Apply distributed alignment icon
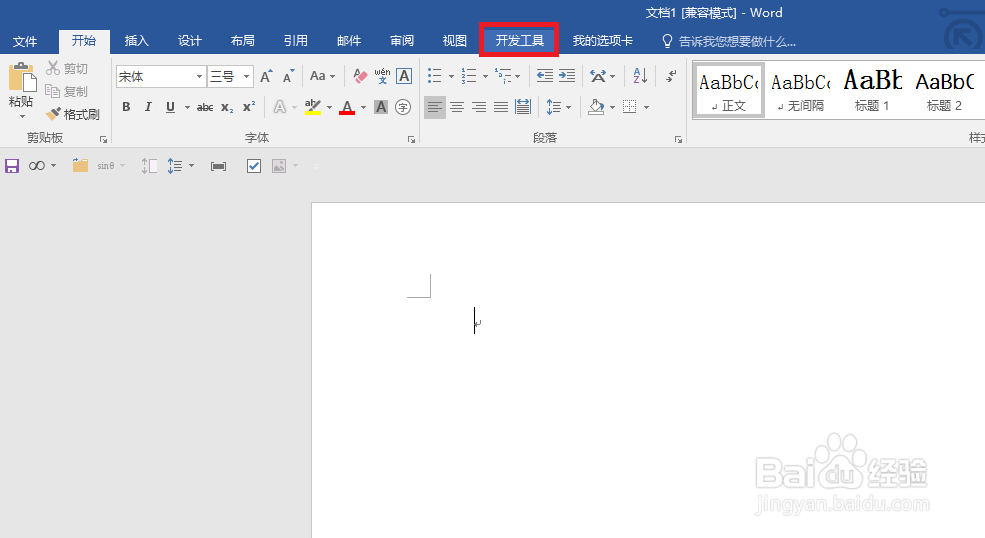The image size is (985, 538). click(523, 107)
